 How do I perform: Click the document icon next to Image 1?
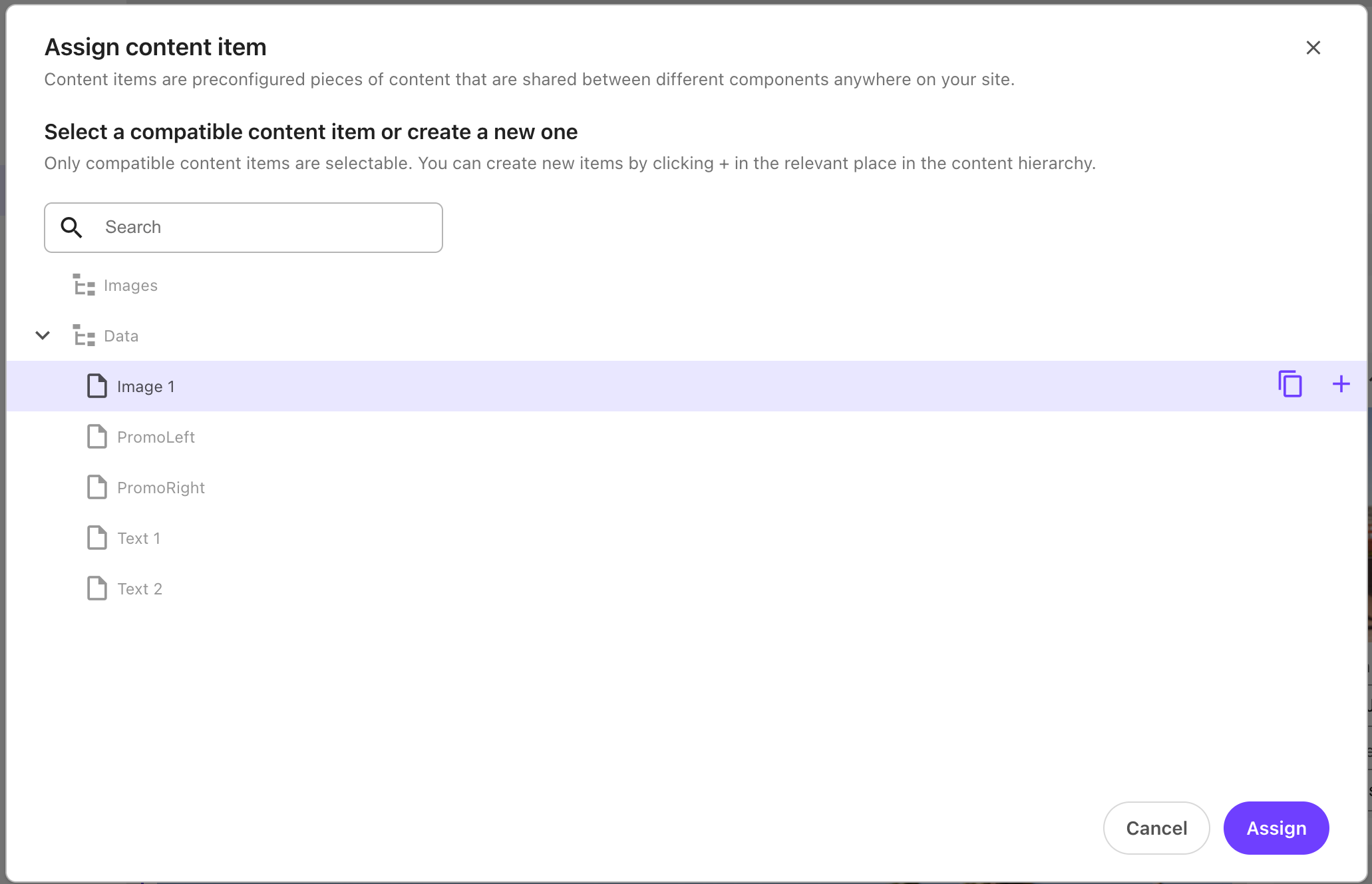point(96,386)
